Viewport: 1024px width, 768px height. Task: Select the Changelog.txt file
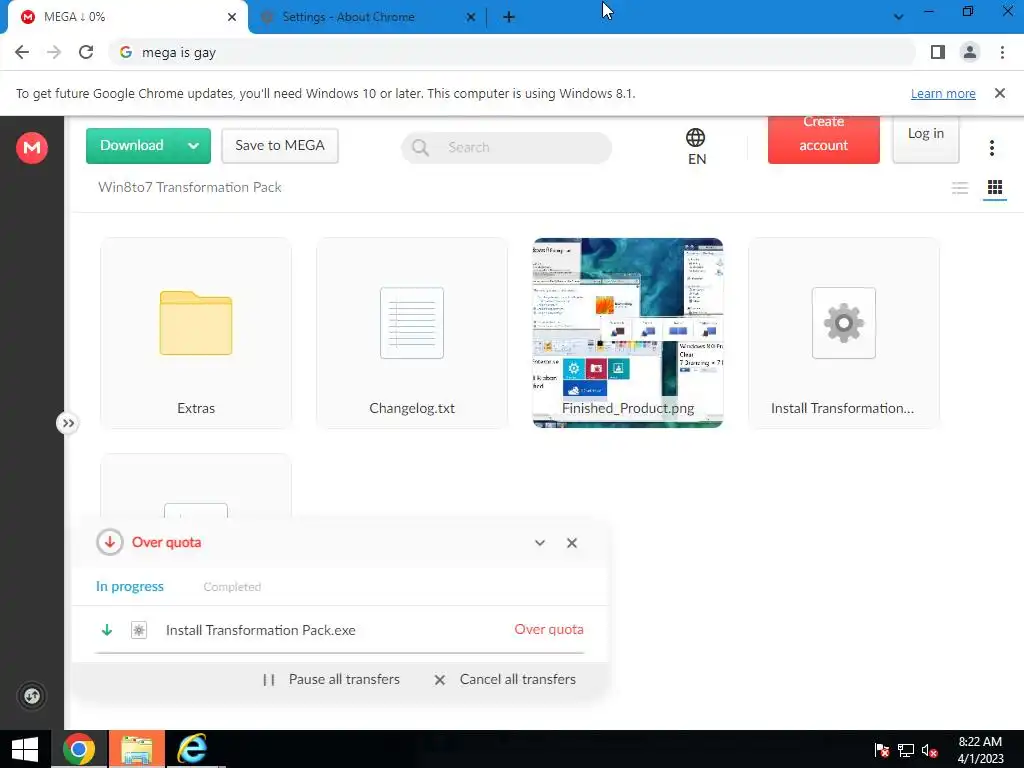click(412, 333)
